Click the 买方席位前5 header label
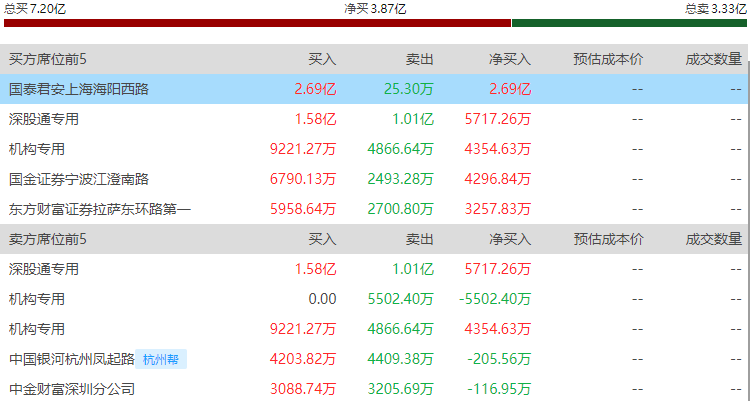This screenshot has height=401, width=750. point(48,59)
